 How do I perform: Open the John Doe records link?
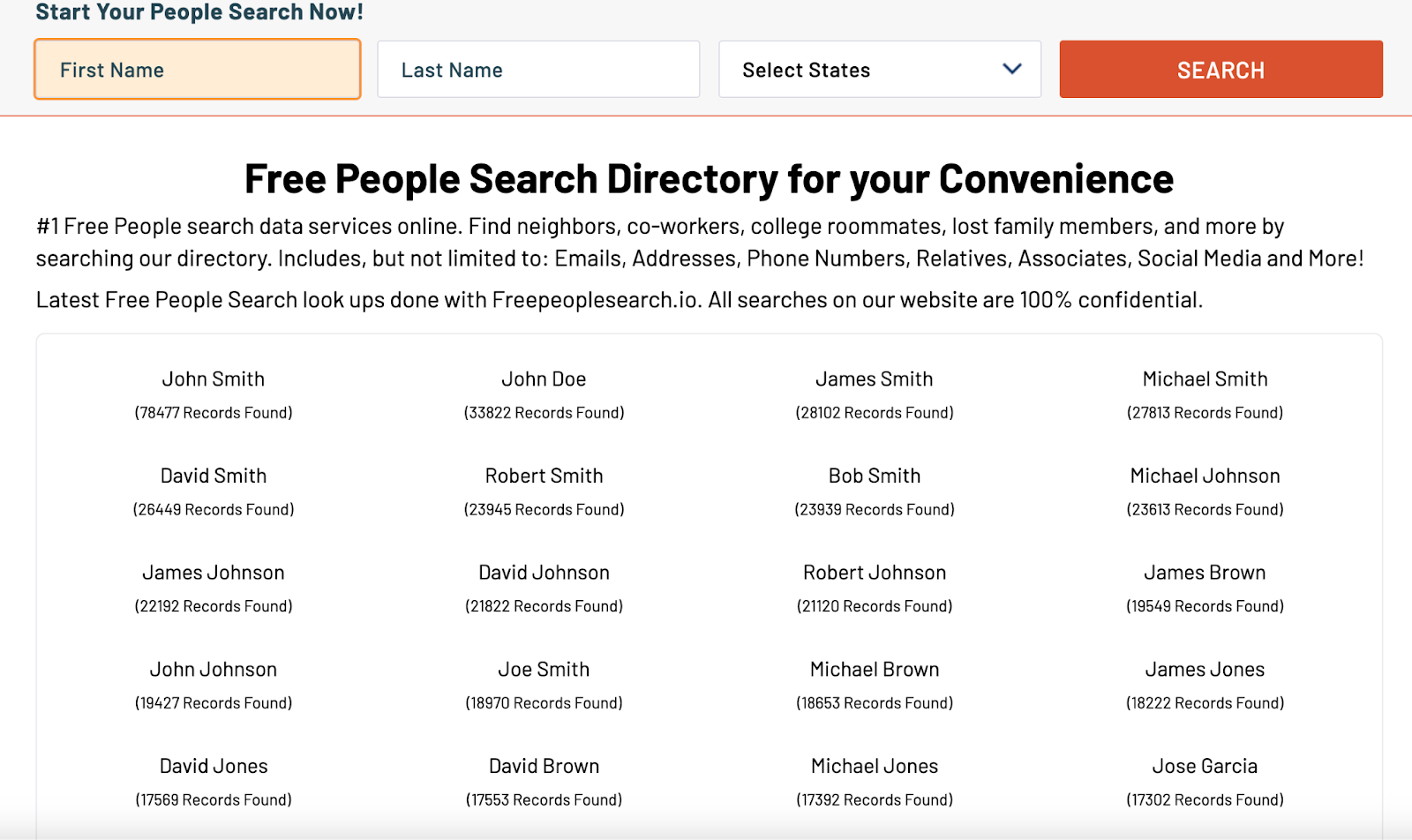[544, 379]
